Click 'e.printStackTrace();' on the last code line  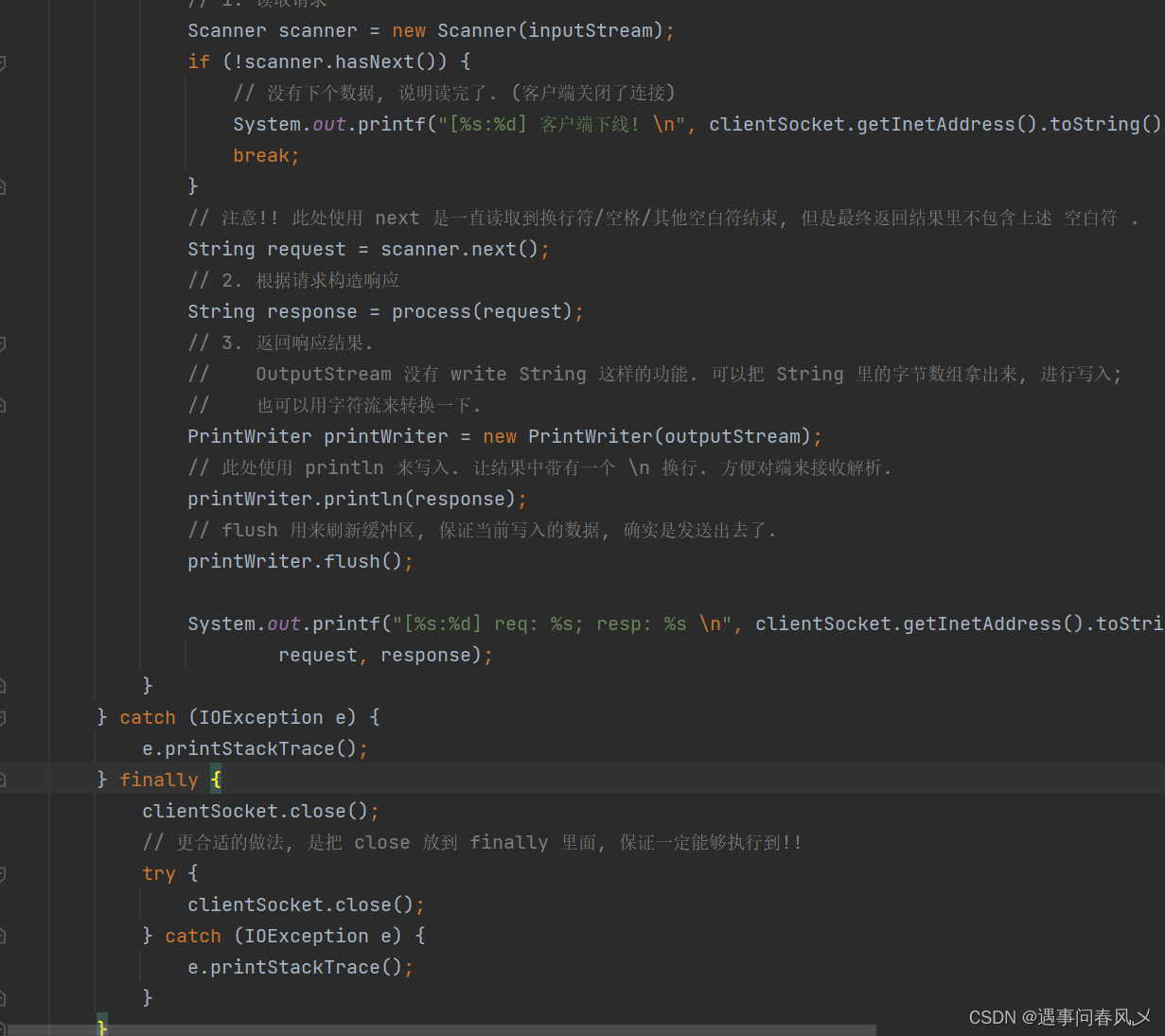pos(300,968)
